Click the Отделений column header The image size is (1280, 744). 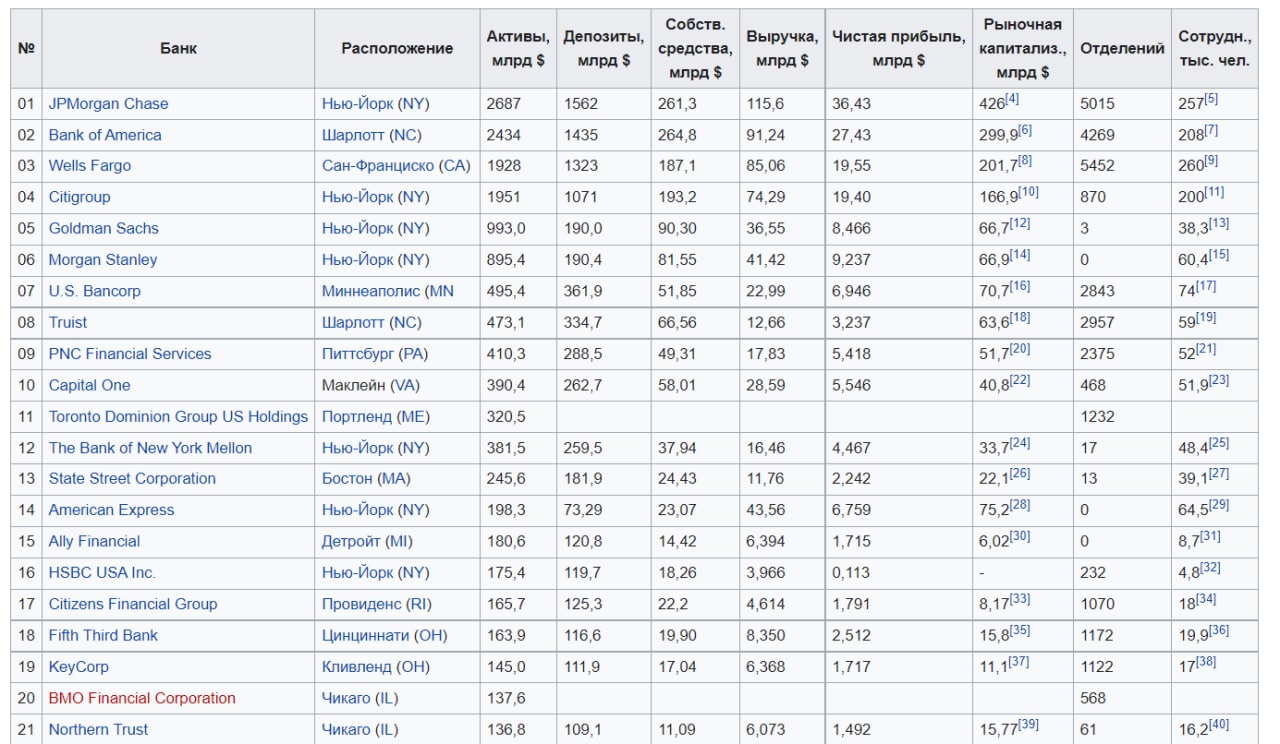click(1122, 48)
